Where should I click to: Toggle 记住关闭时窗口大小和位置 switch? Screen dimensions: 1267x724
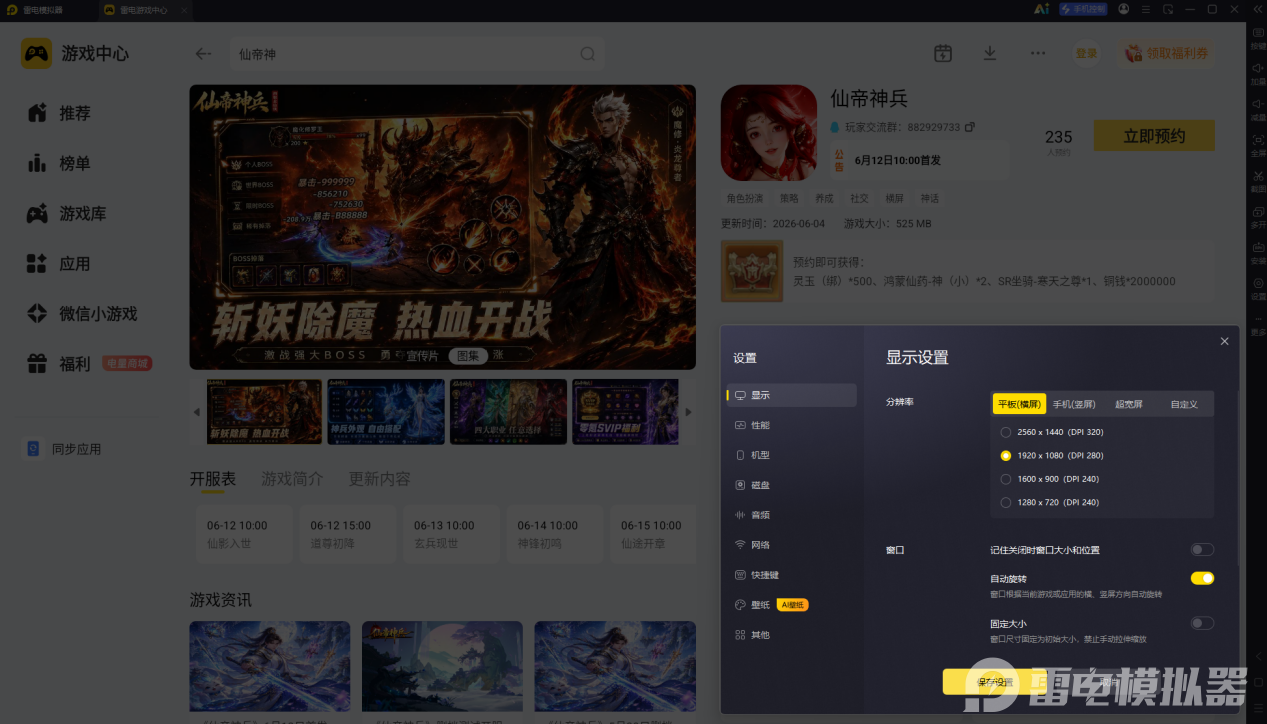click(1202, 549)
